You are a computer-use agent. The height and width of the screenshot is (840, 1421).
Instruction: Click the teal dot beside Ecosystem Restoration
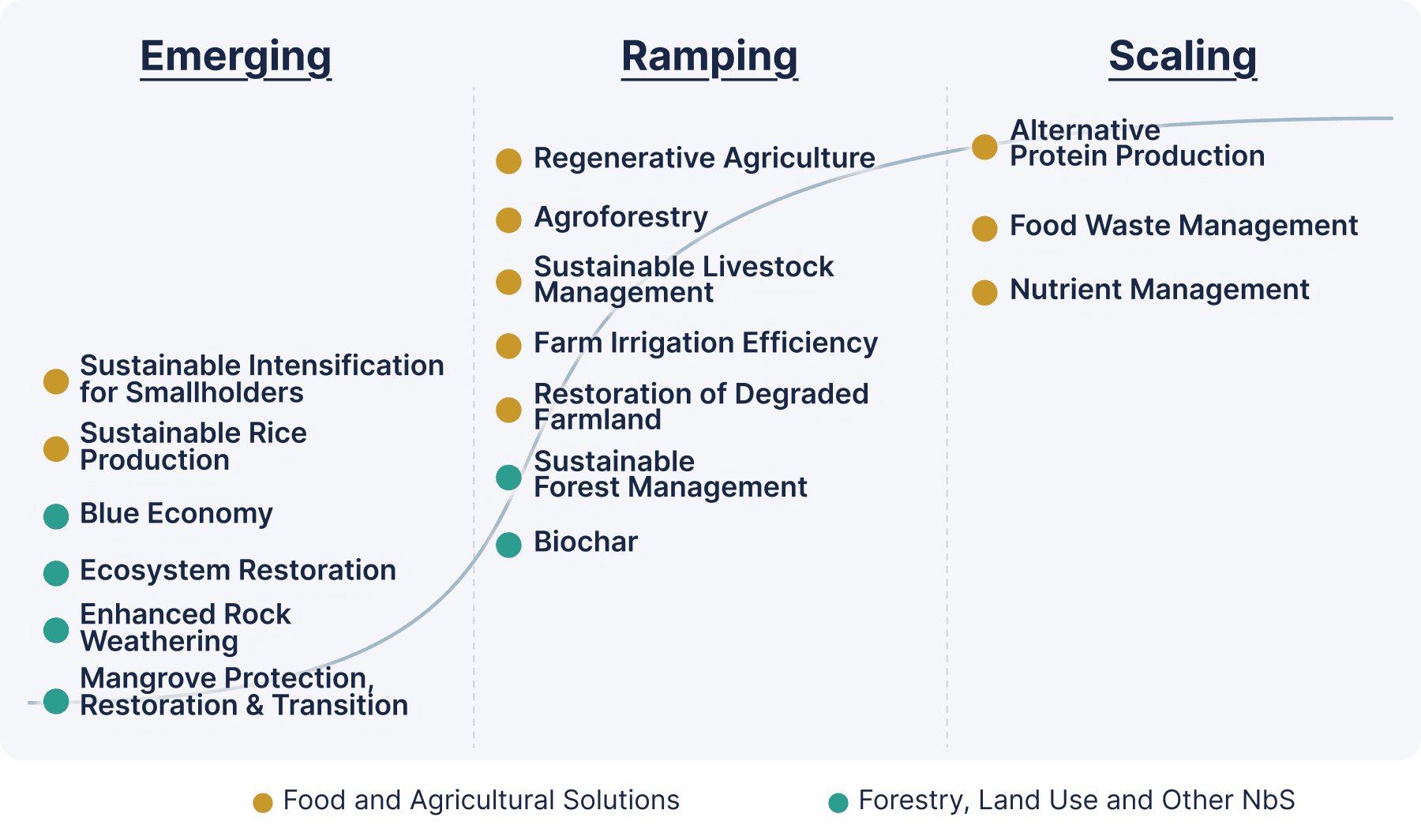point(56,573)
